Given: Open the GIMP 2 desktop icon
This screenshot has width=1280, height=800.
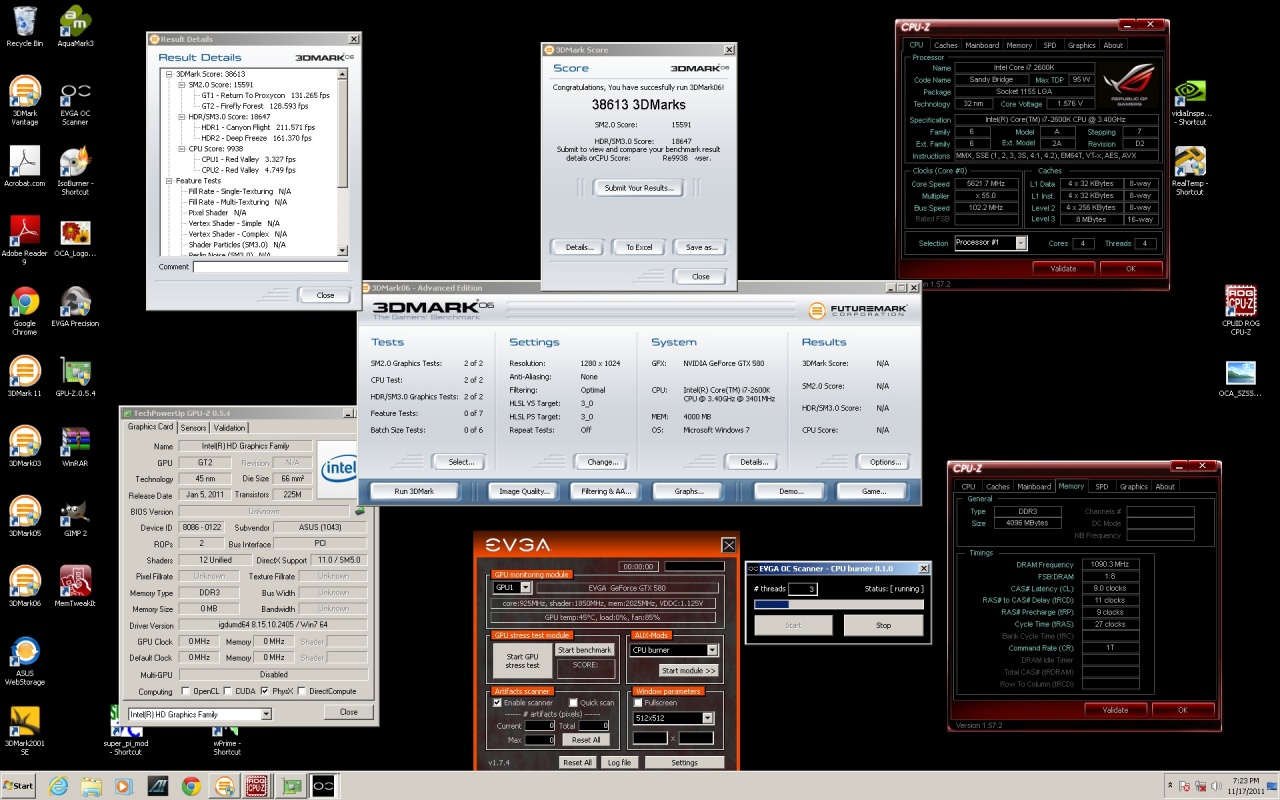Looking at the screenshot, I should click(75, 513).
